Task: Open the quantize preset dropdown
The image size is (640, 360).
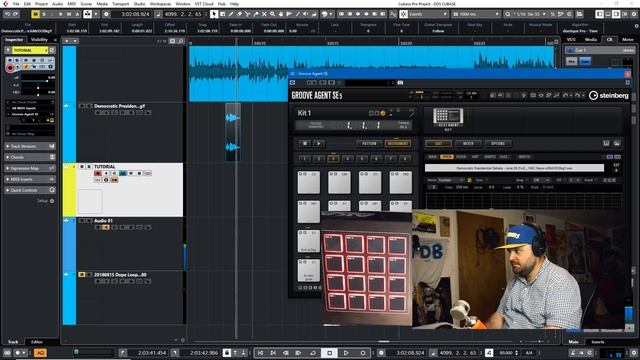Action: 530,14
